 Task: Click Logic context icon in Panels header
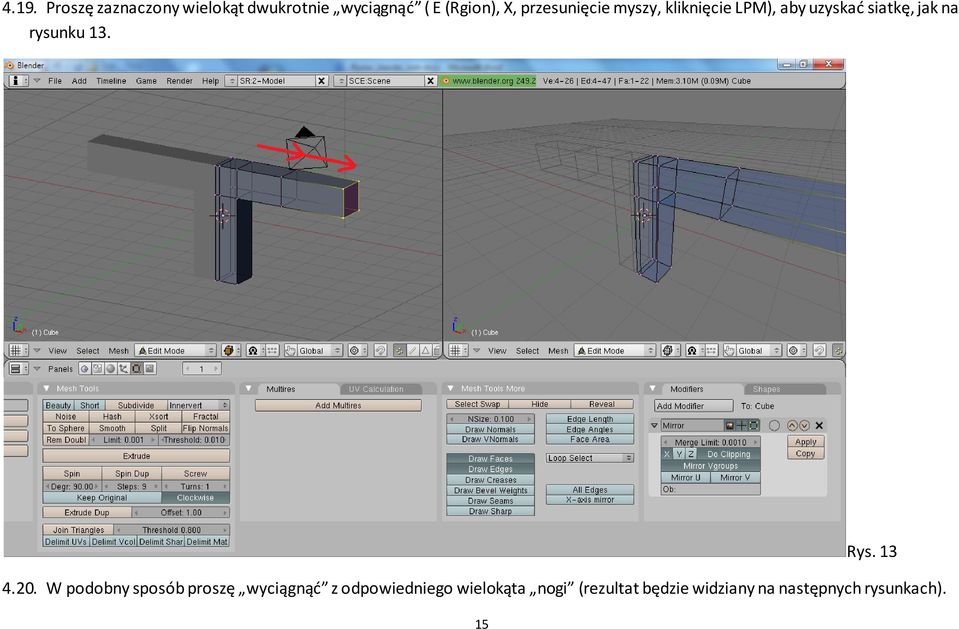click(x=84, y=368)
